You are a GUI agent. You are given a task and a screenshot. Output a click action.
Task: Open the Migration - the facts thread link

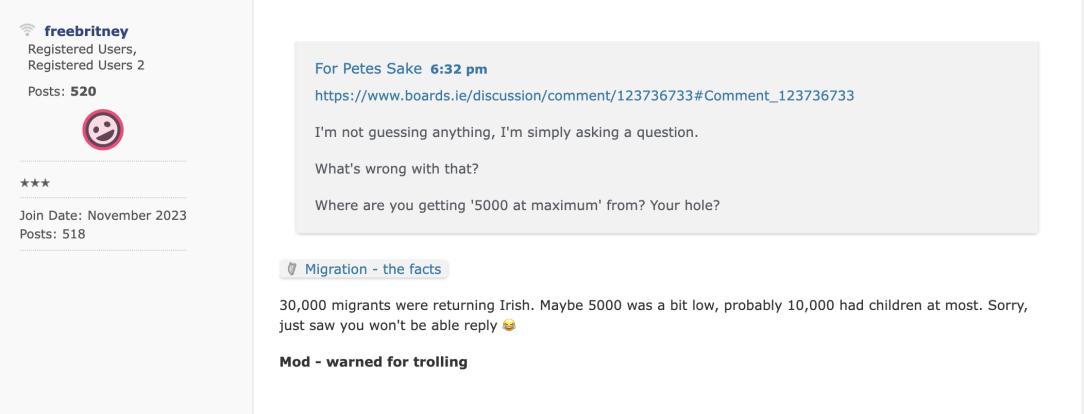[373, 269]
